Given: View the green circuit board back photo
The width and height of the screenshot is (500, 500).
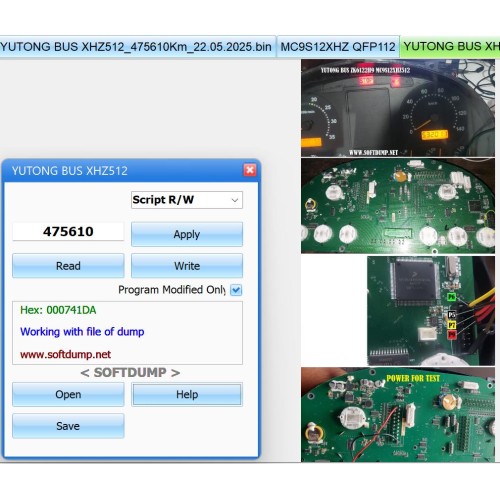Looking at the screenshot, I should pyautogui.click(x=398, y=206).
